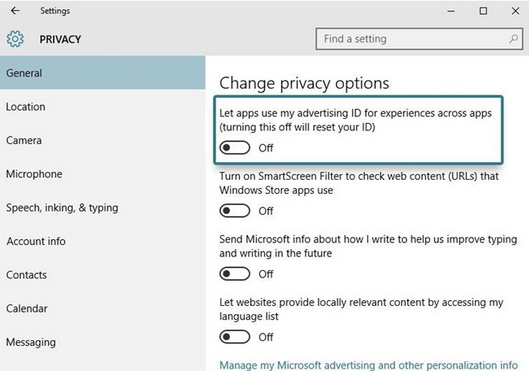Image resolution: width=529 pixels, height=371 pixels.
Task: Click the search magnifier icon
Action: click(513, 39)
